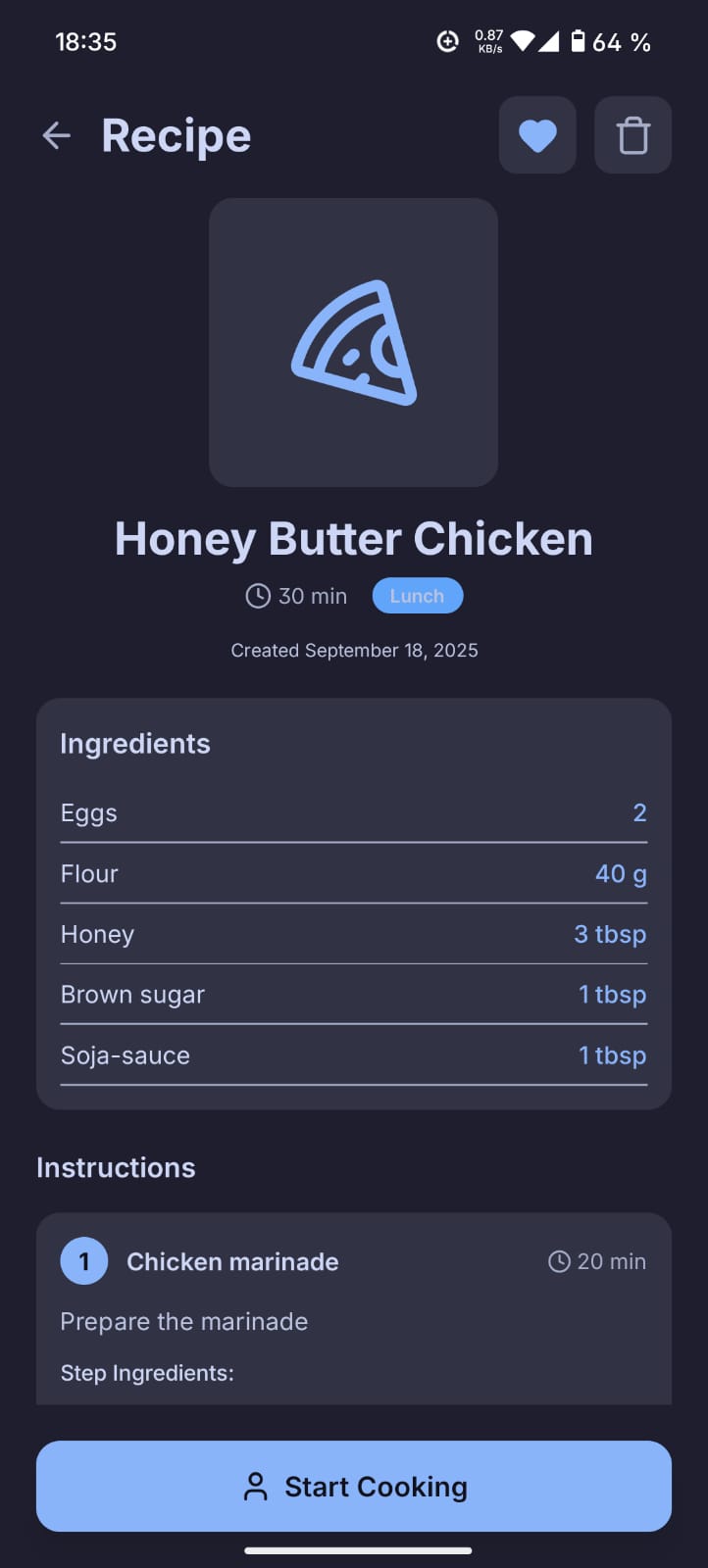Screen dimensions: 708x1568
Task: Tap the step number 1 badge
Action: coord(84,1261)
